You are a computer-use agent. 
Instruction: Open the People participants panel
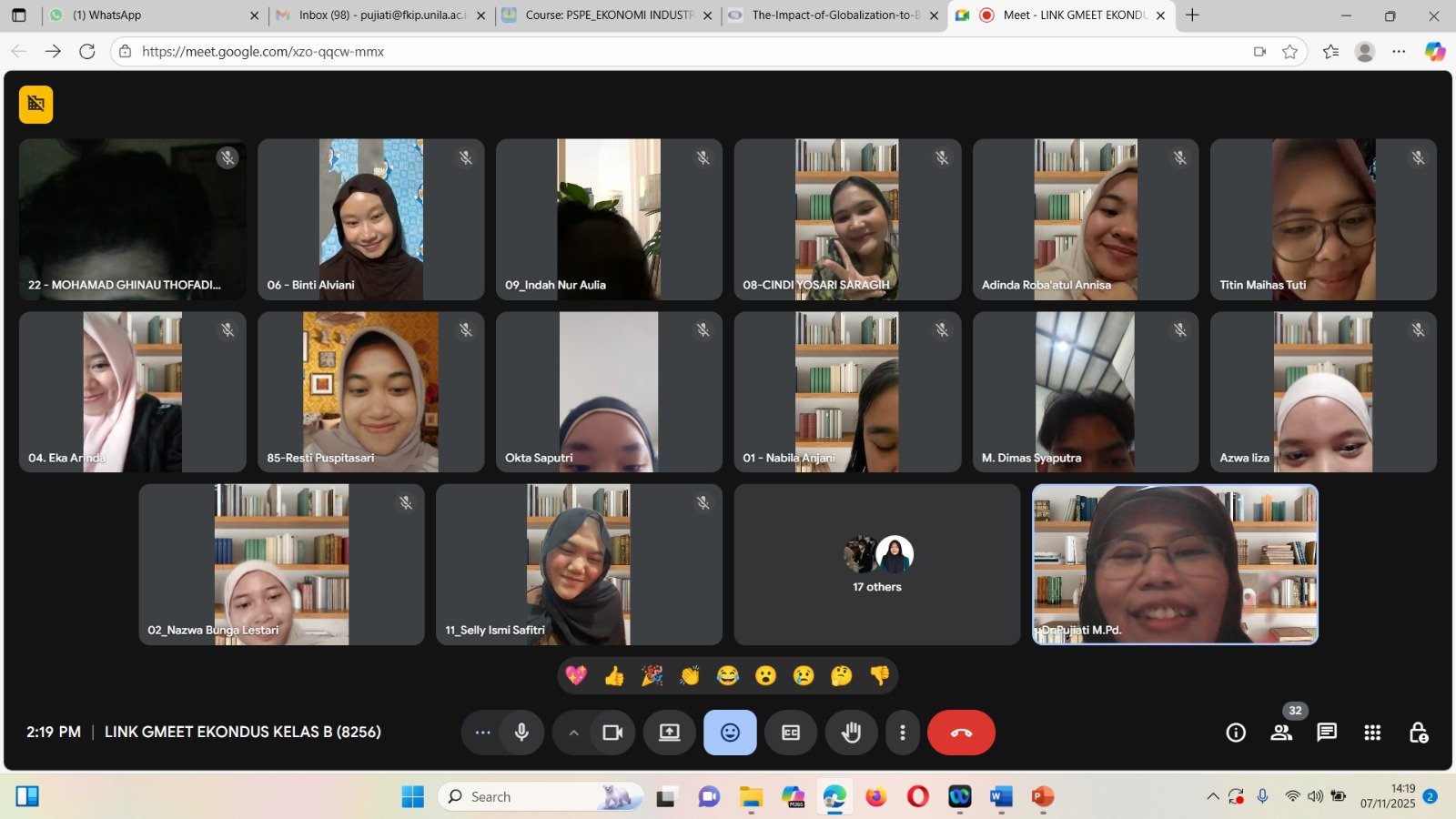(x=1281, y=733)
